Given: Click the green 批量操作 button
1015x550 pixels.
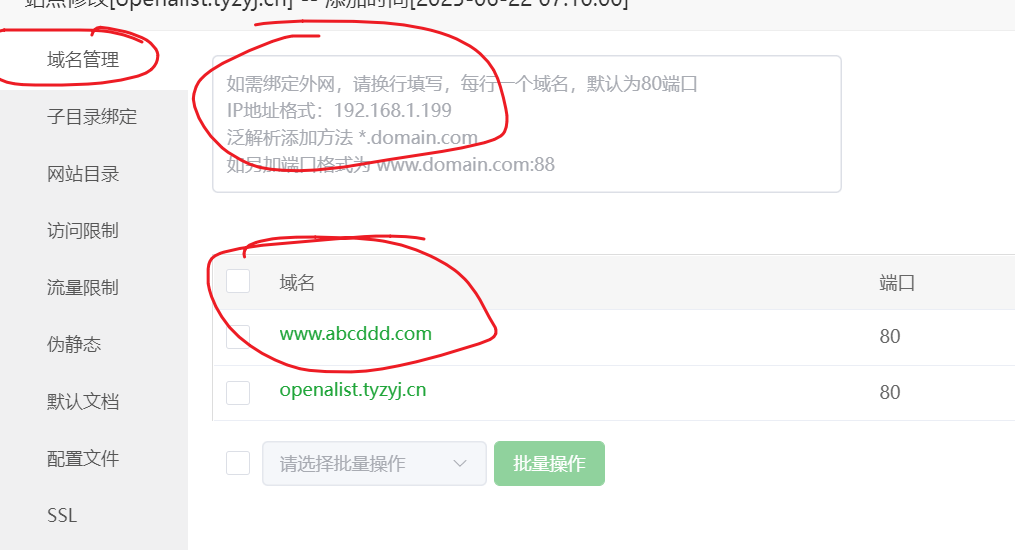Looking at the screenshot, I should (x=550, y=463).
